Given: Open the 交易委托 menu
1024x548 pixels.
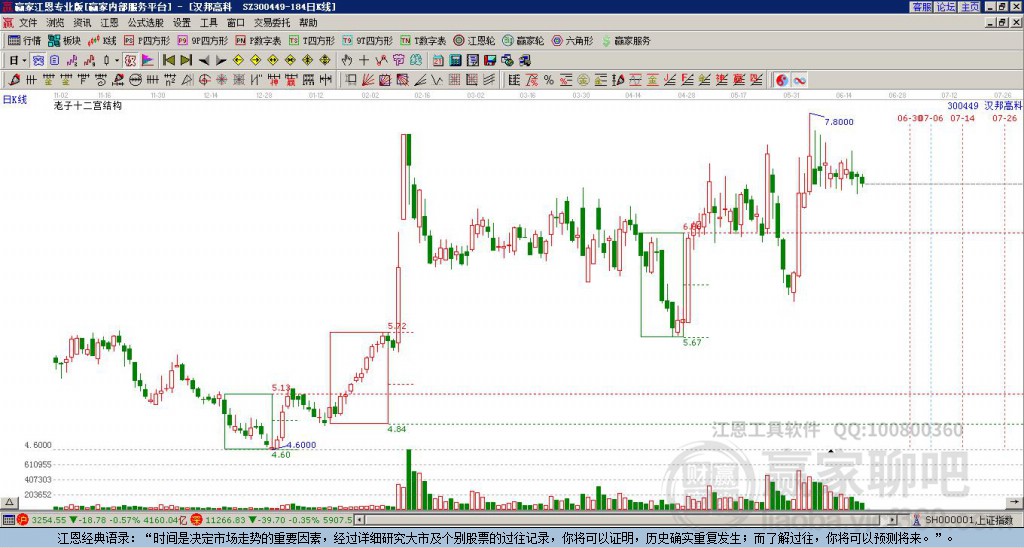Looking at the screenshot, I should [272, 23].
